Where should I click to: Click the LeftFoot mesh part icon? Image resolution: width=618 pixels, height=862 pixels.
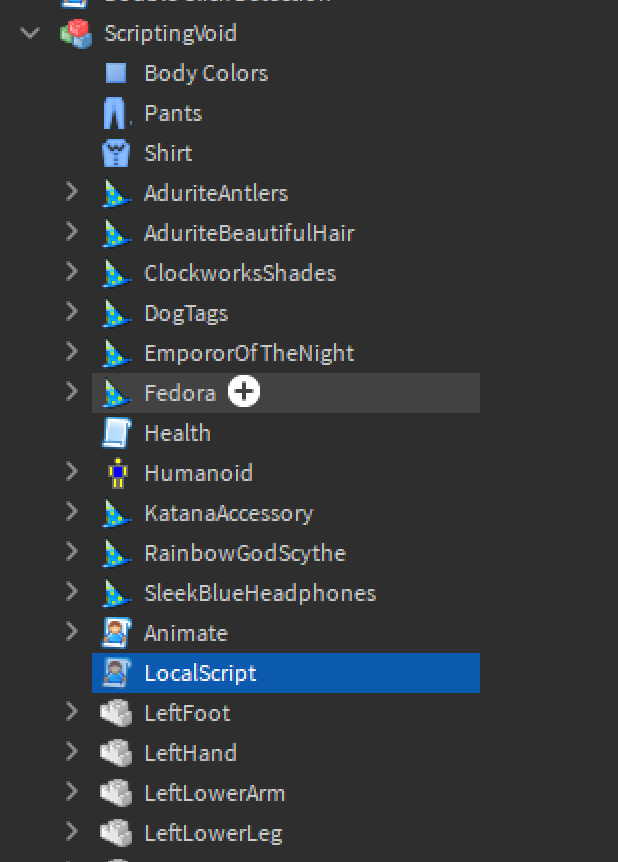click(116, 713)
